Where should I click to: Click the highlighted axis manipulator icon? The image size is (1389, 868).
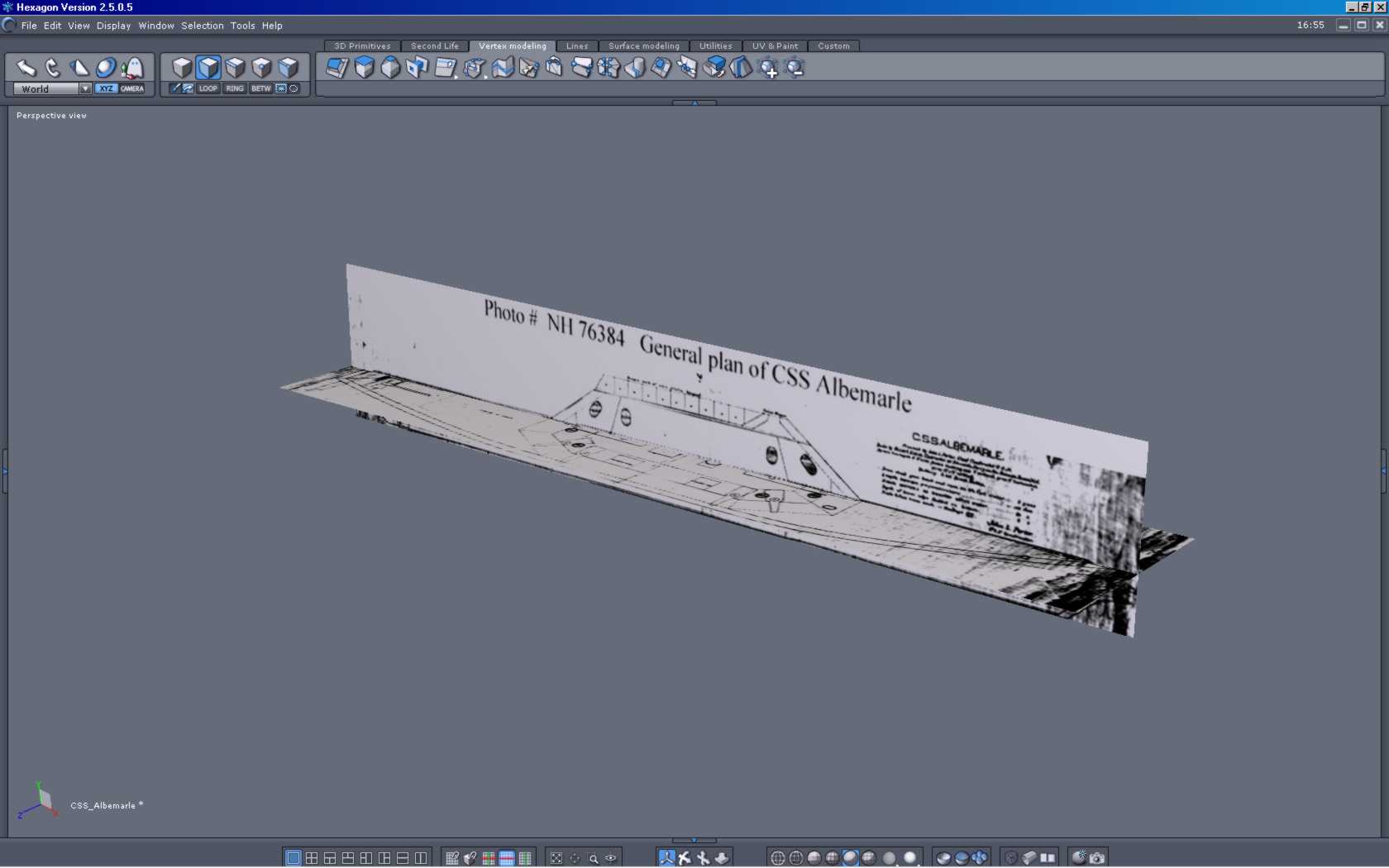666,858
